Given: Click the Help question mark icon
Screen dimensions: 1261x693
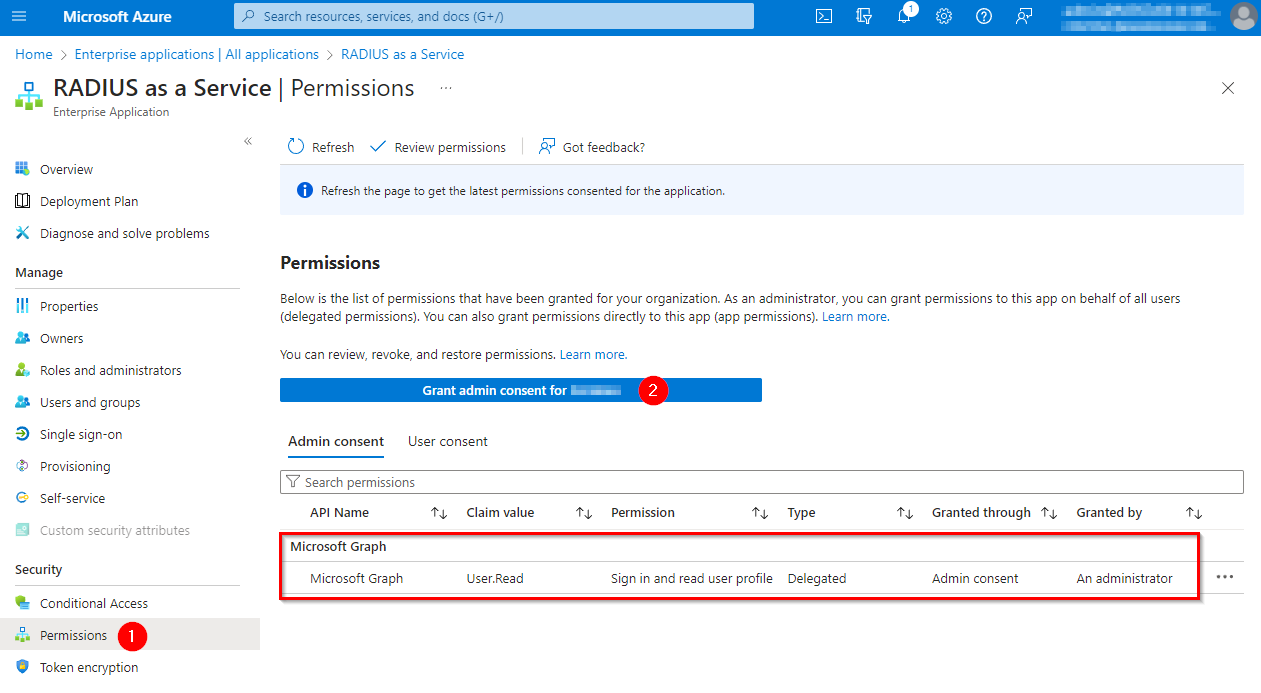Looking at the screenshot, I should click(984, 16).
